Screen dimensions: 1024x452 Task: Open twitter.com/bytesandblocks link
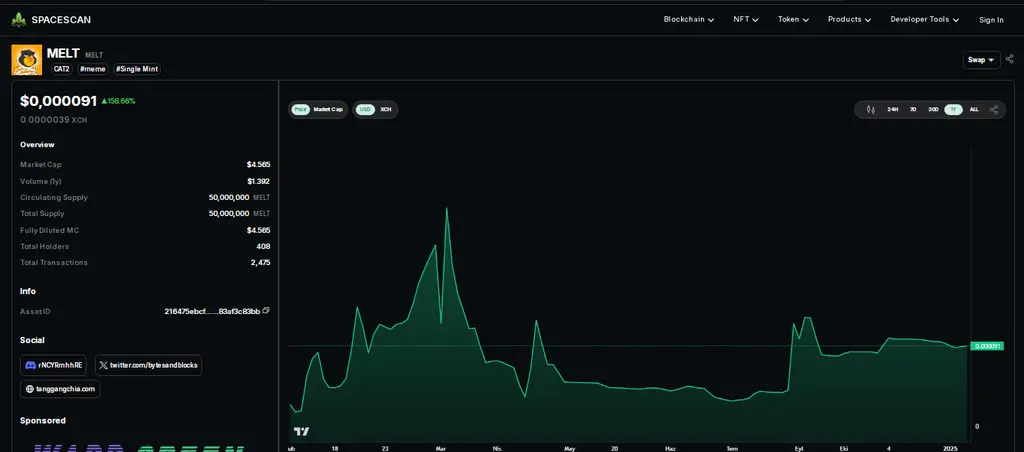tap(148, 365)
